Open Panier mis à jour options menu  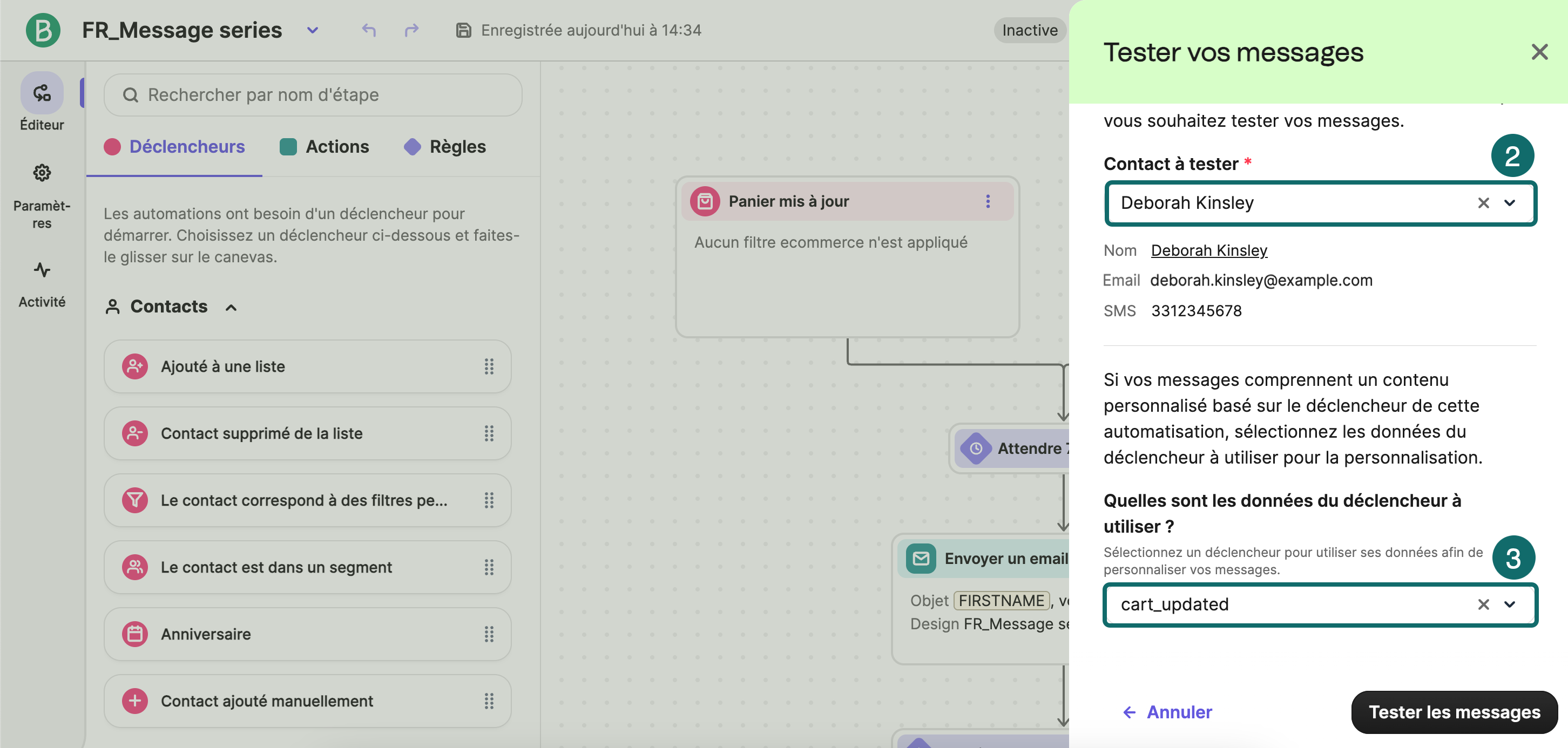988,201
